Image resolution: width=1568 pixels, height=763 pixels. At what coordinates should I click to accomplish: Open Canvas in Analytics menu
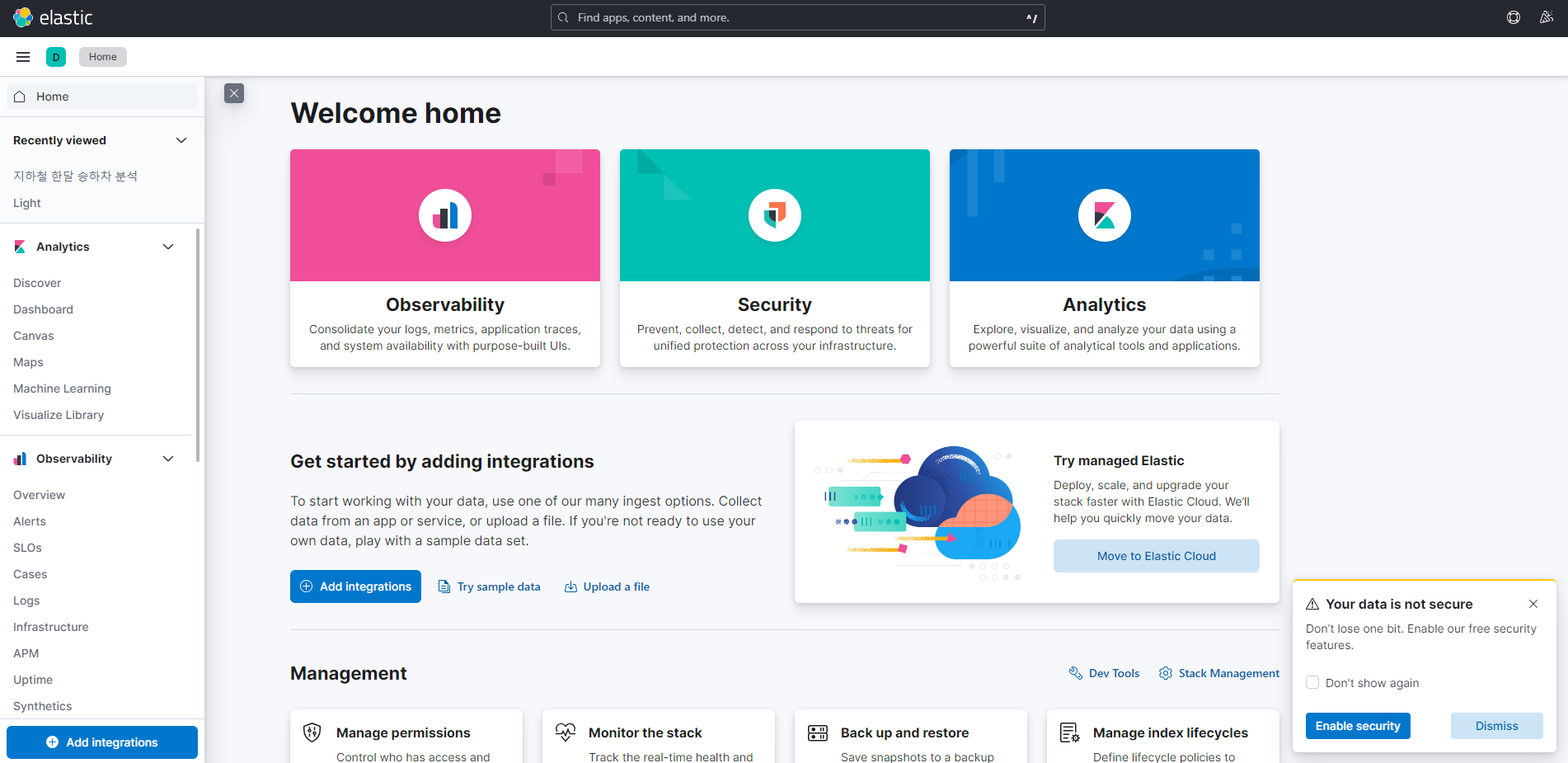pos(33,336)
